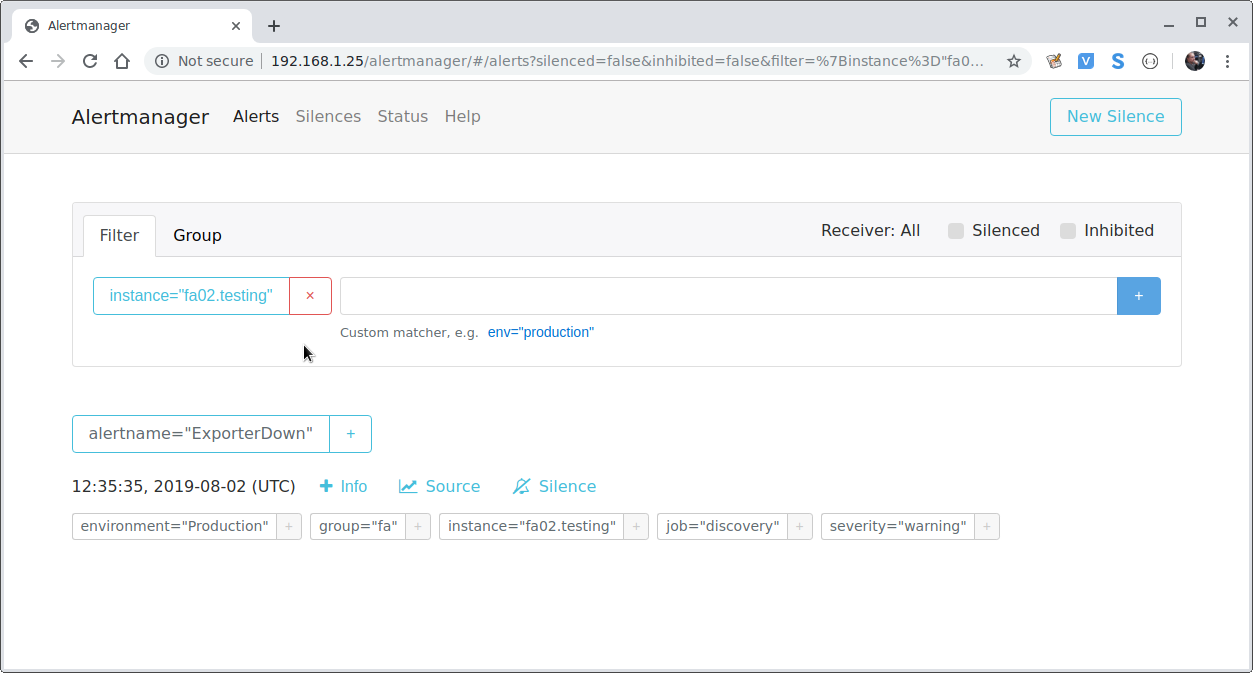The height and width of the screenshot is (673, 1253).
Task: Add severity="warning" label to filter via plus
Action: coord(986,526)
